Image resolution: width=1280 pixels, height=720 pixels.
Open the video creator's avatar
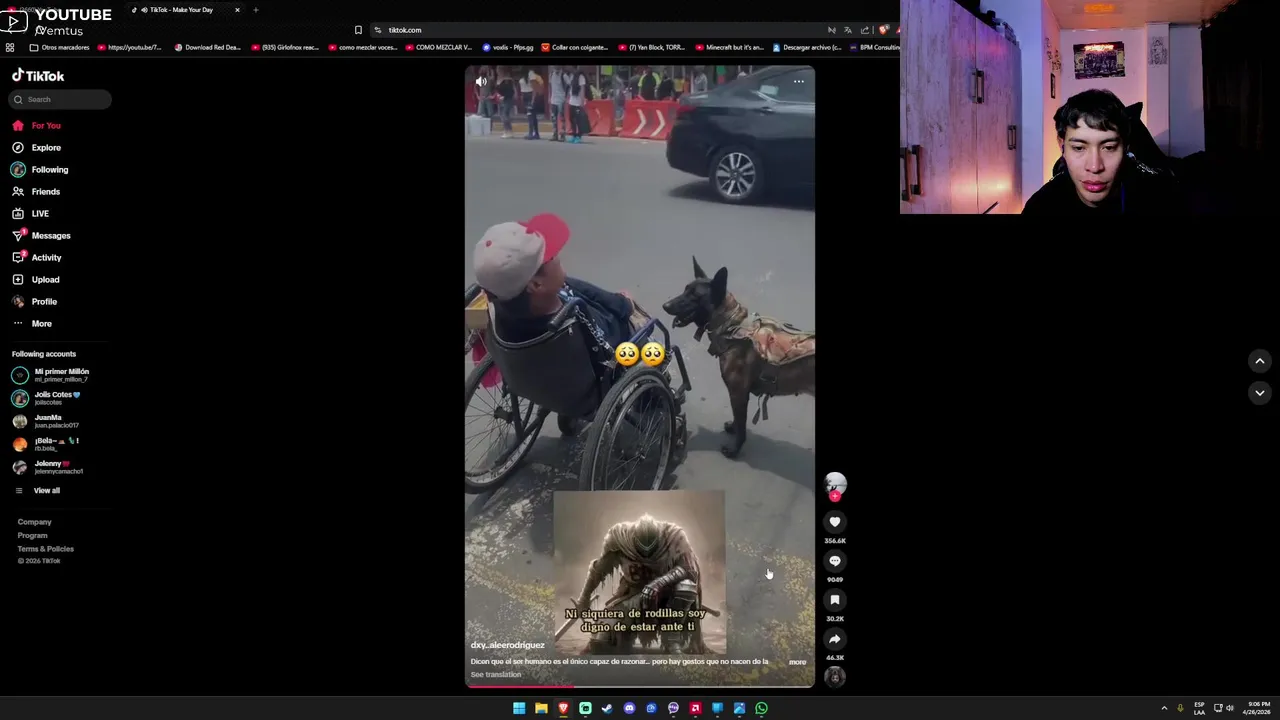pyautogui.click(x=835, y=483)
